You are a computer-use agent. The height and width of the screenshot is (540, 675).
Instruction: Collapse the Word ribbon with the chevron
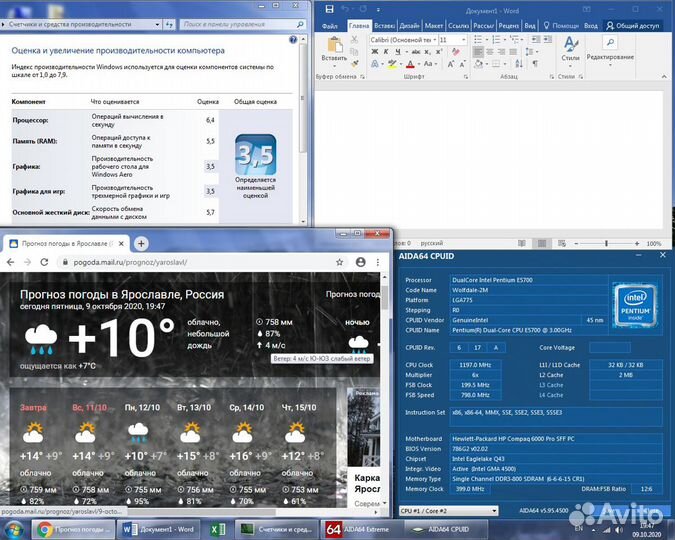664,76
